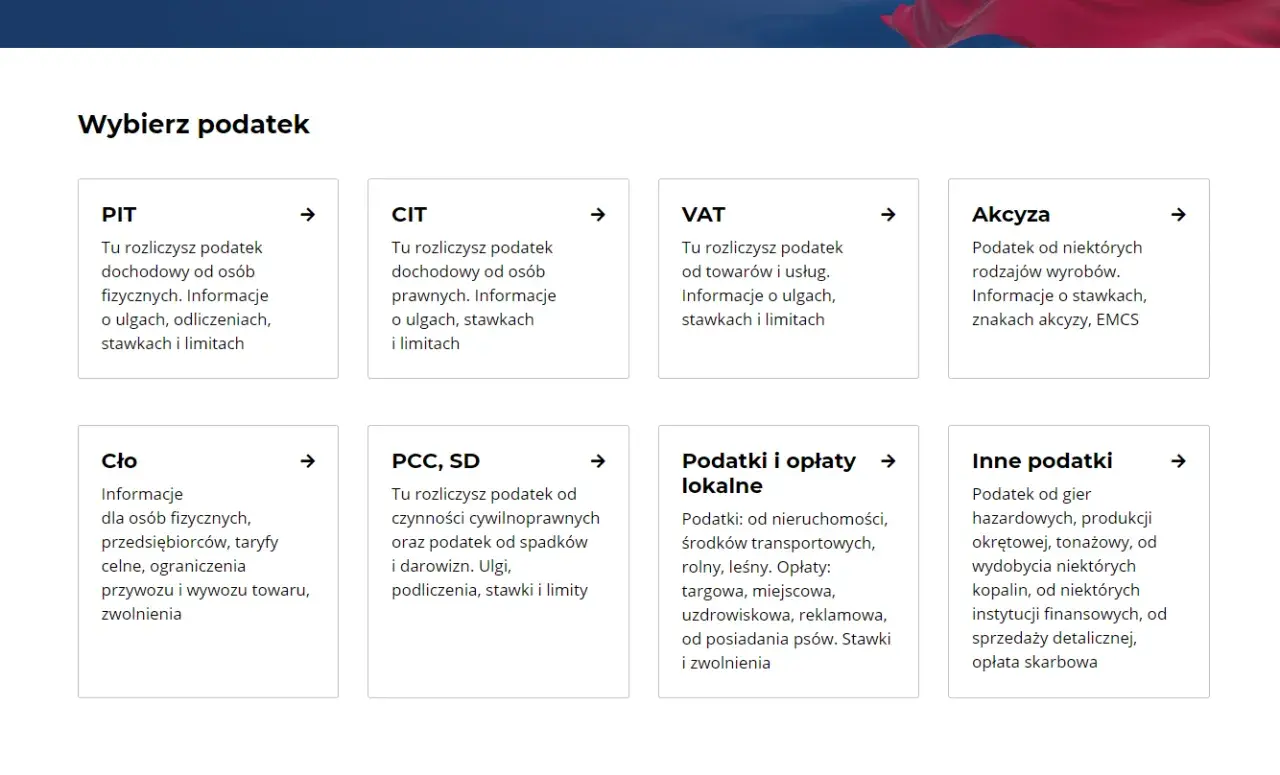Screen dimensions: 1280x775
Task: Click the Inne podatki description about opłata skarbowa
Action: [1069, 578]
